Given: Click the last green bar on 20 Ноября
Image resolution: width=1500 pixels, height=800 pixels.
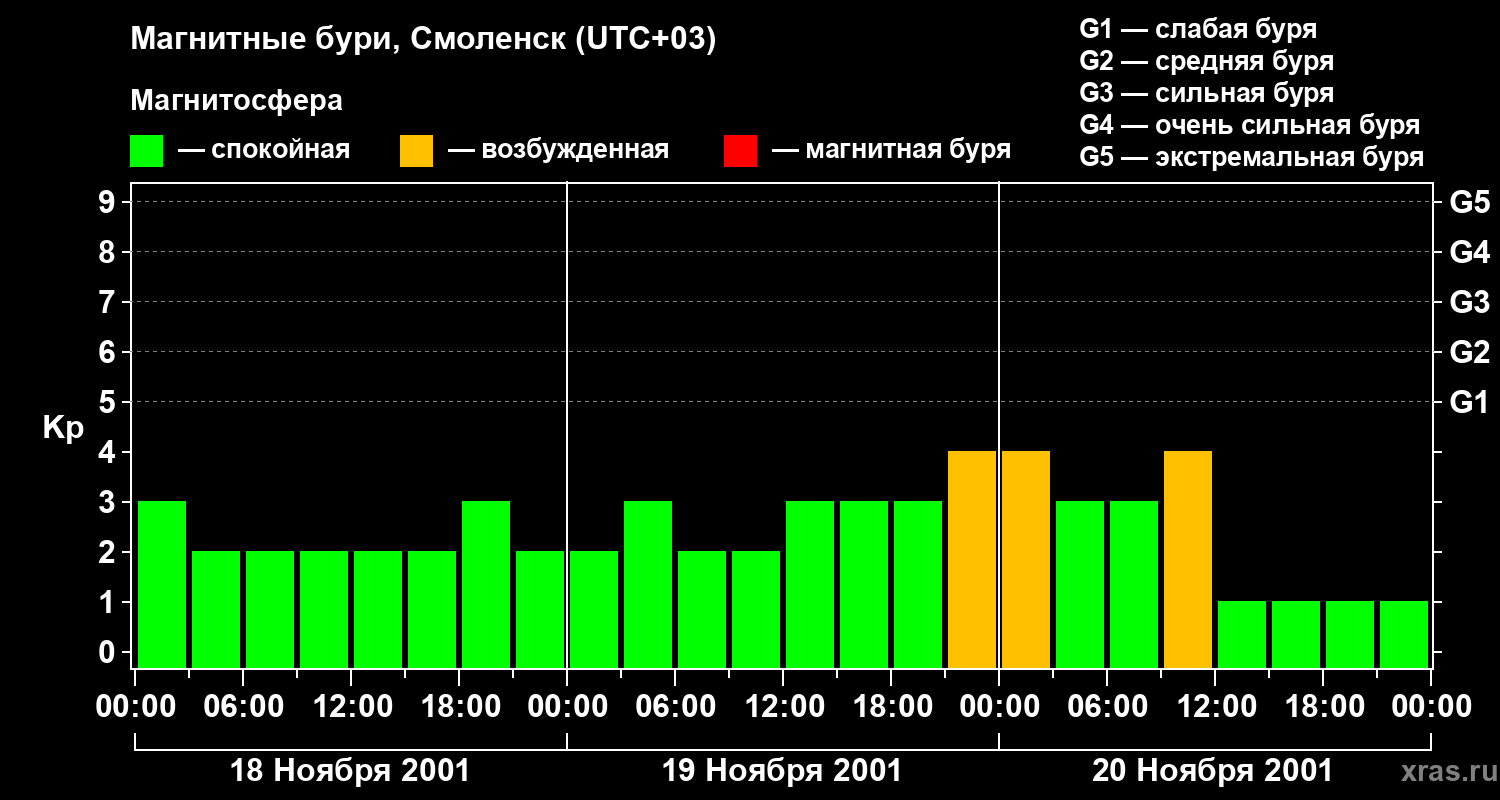Looking at the screenshot, I should click(1404, 634).
